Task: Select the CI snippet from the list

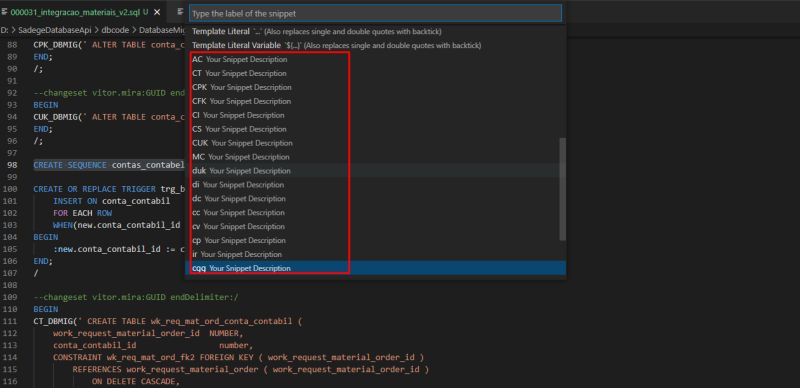Action: (x=376, y=115)
